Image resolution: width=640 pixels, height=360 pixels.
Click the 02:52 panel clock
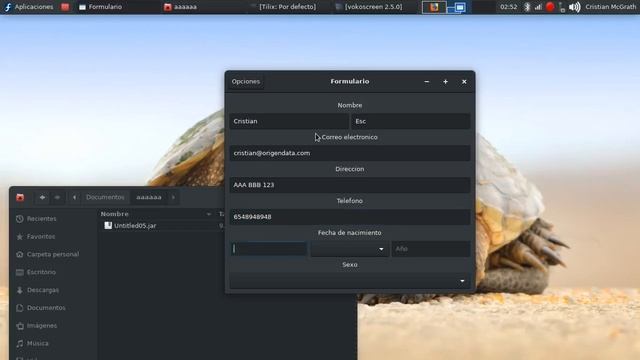[509, 7]
